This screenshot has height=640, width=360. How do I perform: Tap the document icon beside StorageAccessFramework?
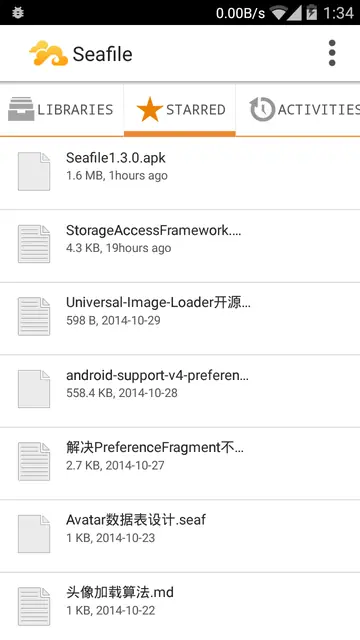click(x=34, y=244)
